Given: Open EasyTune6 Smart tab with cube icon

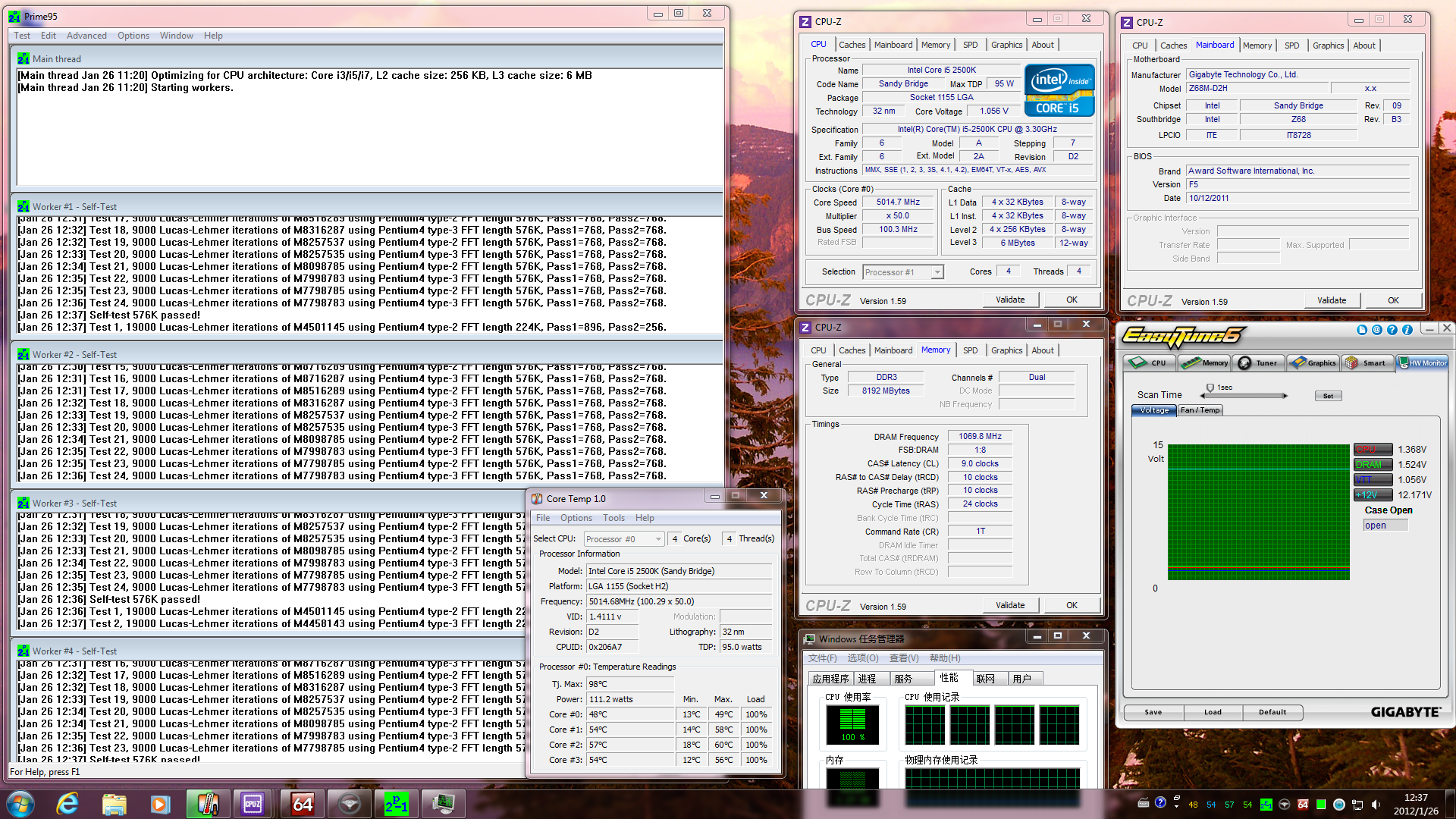Looking at the screenshot, I should point(1366,363).
